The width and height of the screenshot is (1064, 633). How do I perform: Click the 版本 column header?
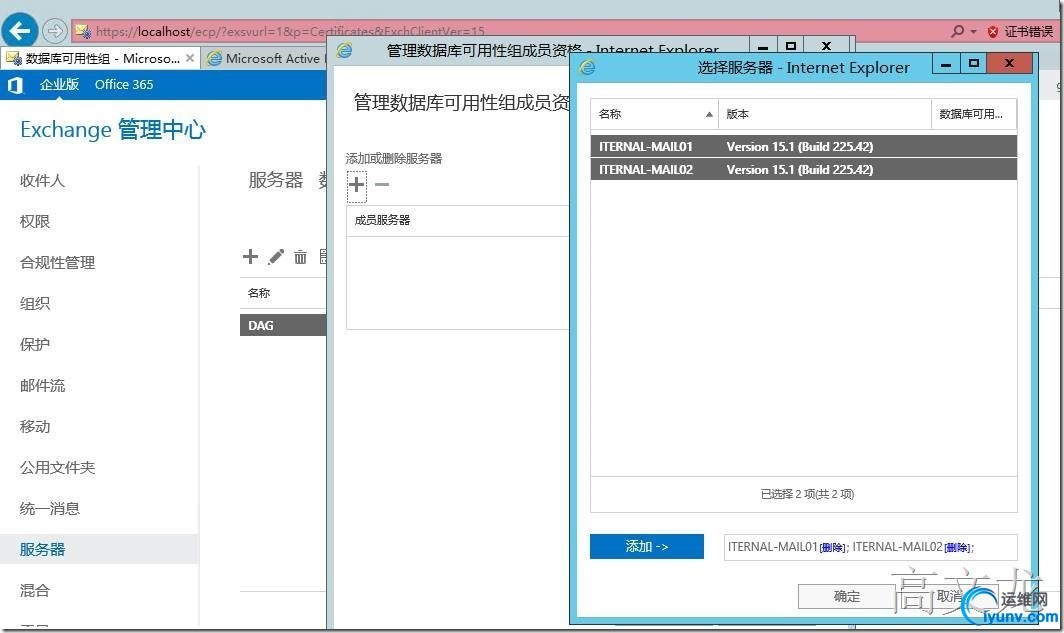coord(824,114)
